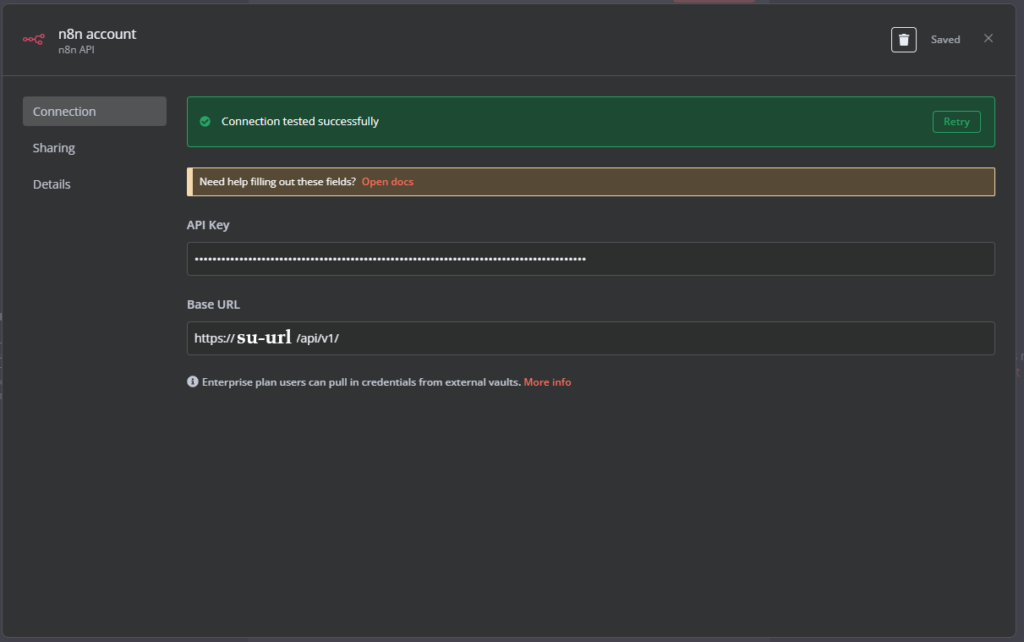Click the n8n API subtitle text
The width and height of the screenshot is (1024, 642).
tap(76, 50)
